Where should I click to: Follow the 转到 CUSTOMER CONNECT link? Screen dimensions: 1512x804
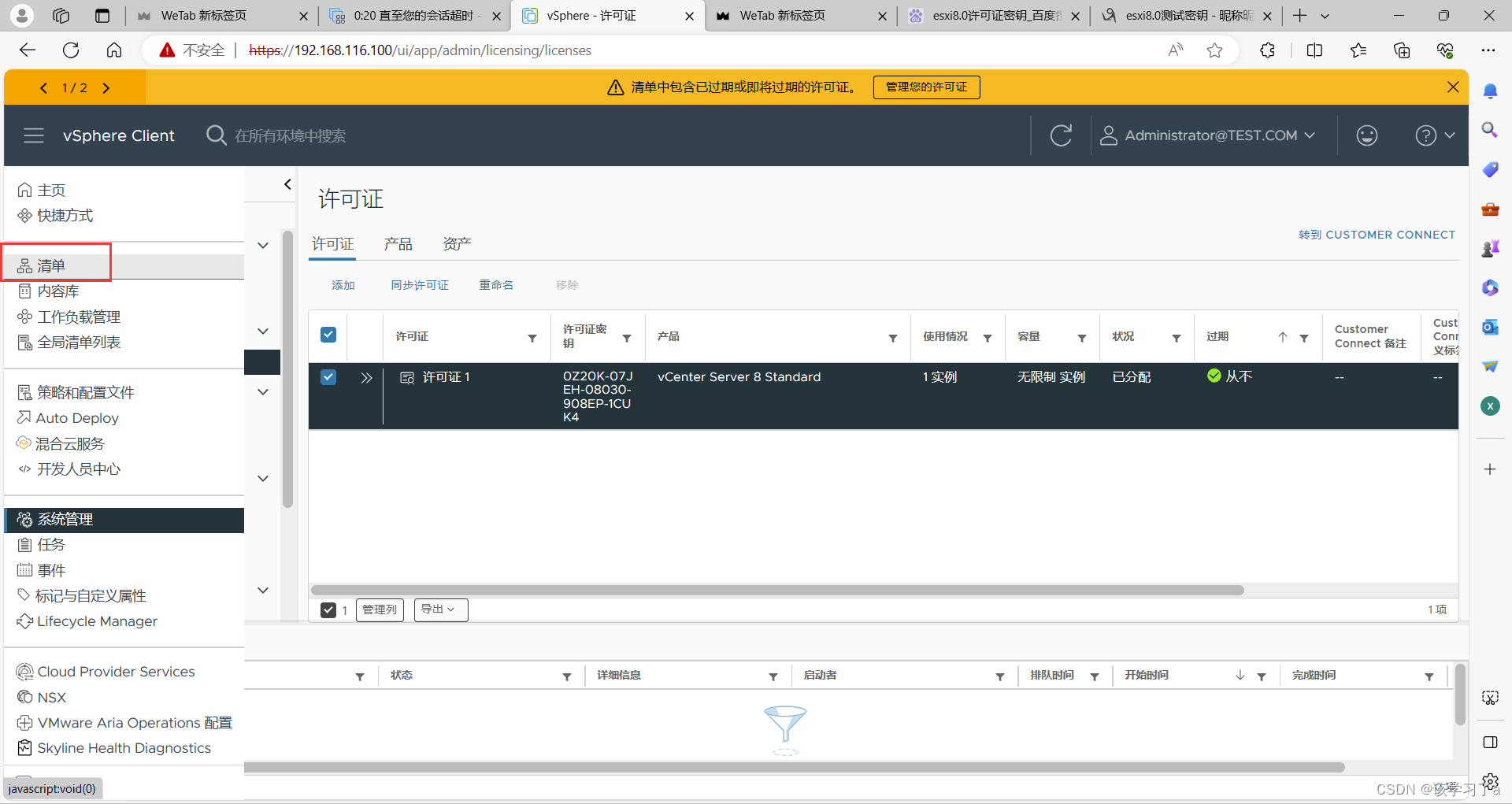point(1377,235)
